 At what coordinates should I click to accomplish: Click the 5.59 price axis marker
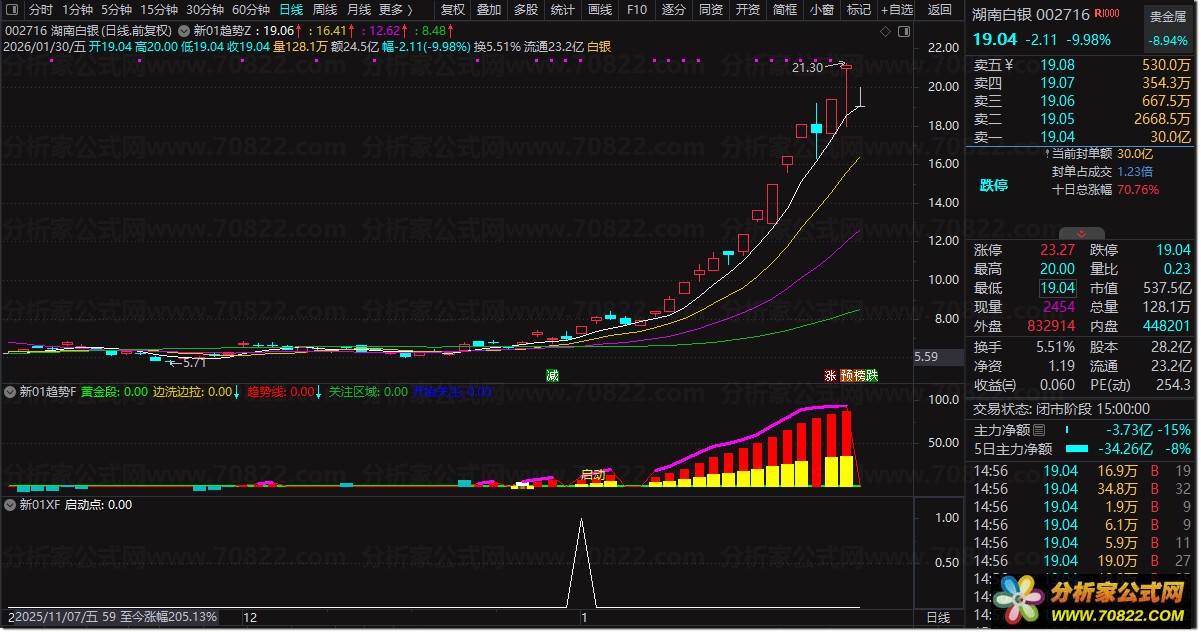pyautogui.click(x=926, y=357)
